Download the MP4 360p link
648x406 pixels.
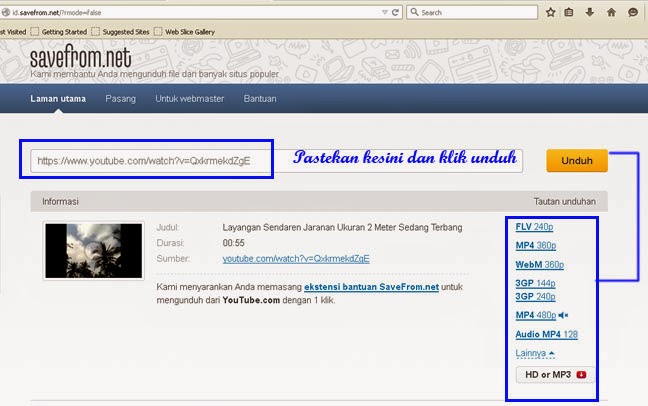click(x=536, y=246)
